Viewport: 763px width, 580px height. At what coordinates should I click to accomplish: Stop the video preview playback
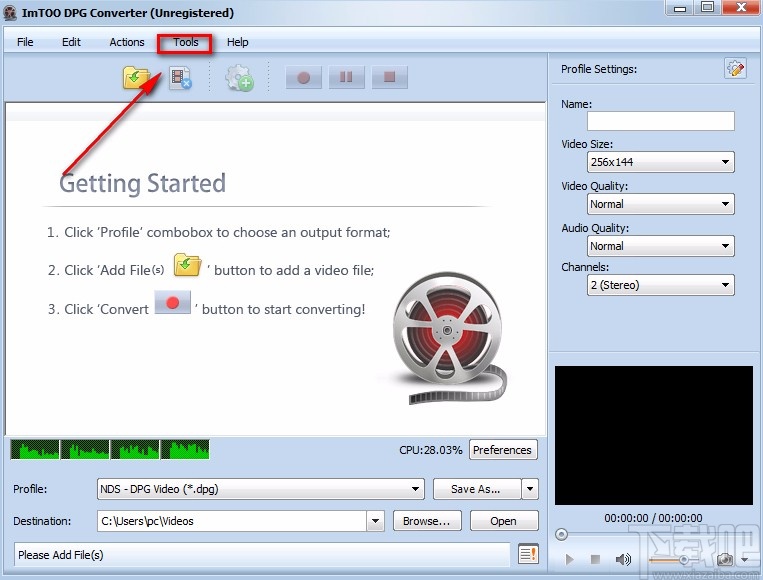[x=595, y=560]
